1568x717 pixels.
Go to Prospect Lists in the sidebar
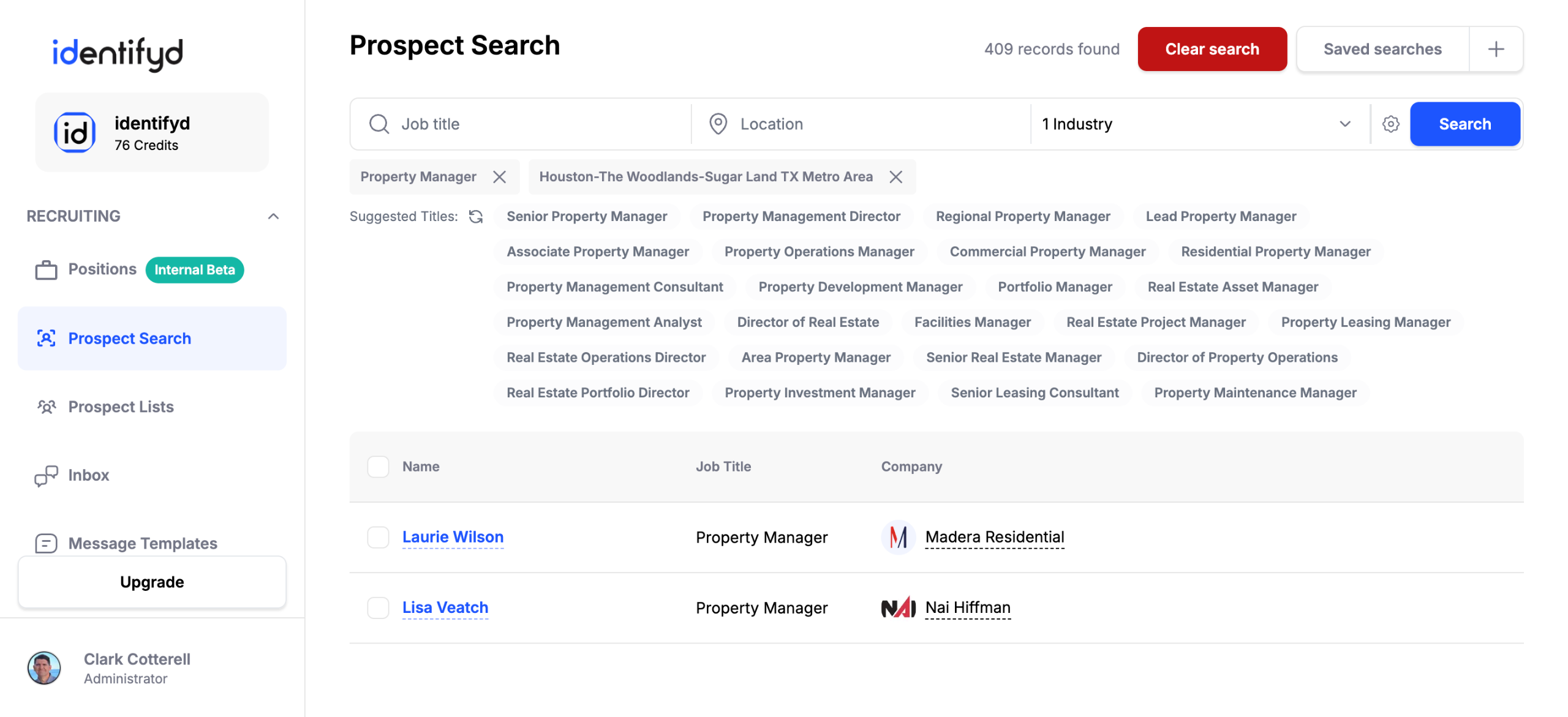[121, 407]
